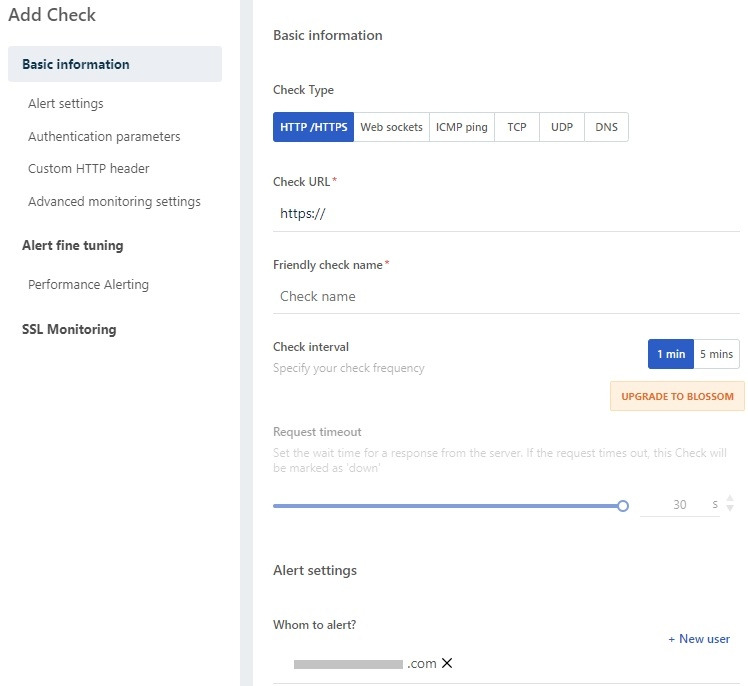Image resolution: width=748 pixels, height=686 pixels.
Task: Set check interval to 5 mins
Action: pos(716,354)
